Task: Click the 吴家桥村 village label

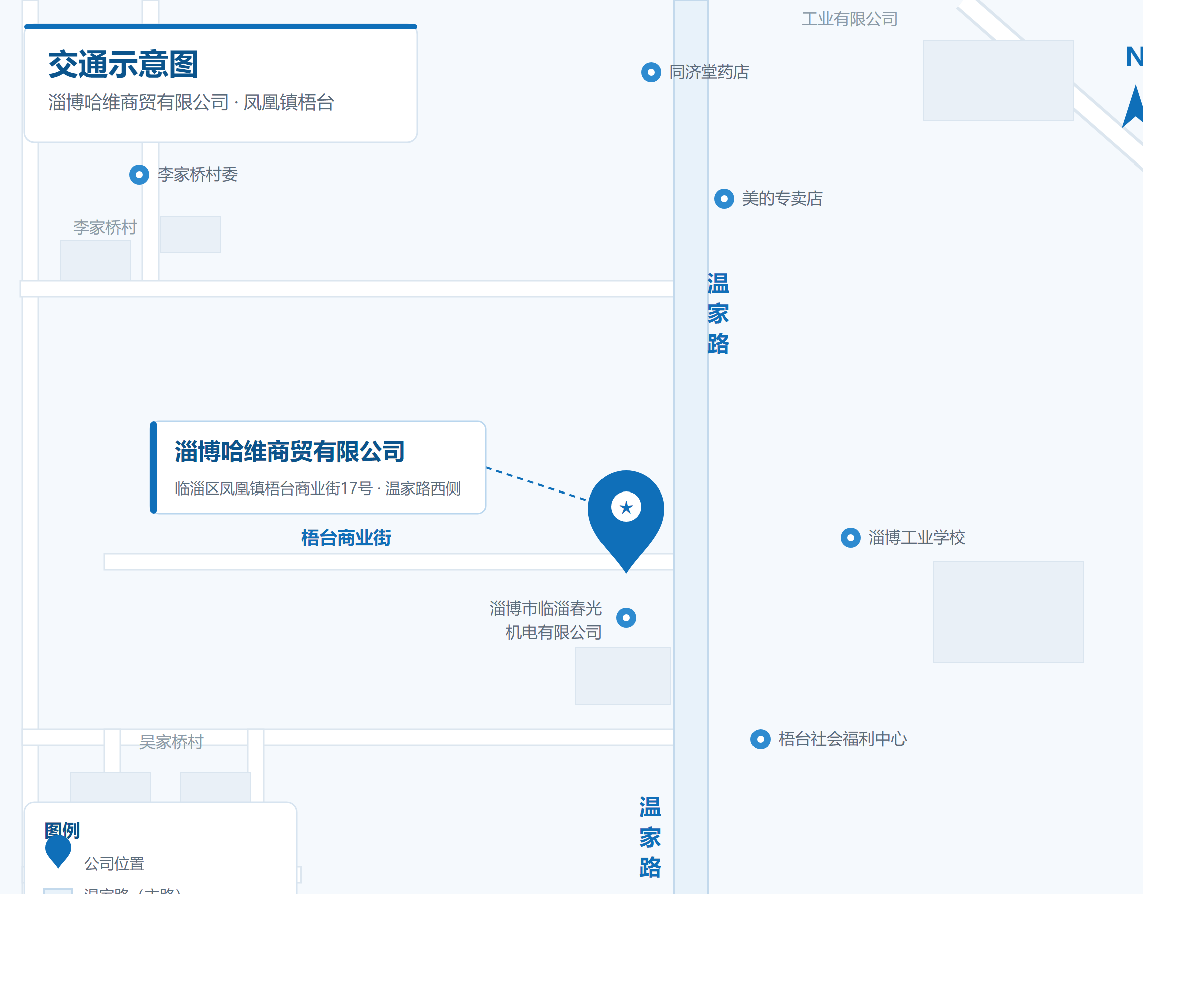Action: click(171, 741)
